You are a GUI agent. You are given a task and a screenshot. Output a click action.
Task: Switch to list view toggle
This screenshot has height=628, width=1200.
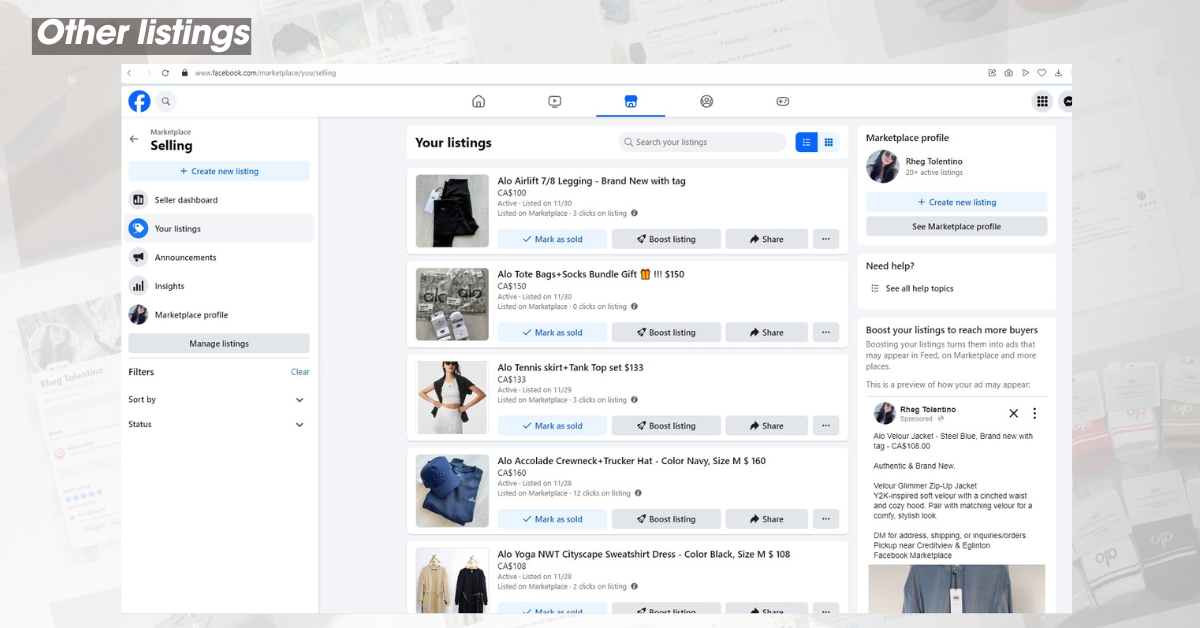tap(806, 142)
